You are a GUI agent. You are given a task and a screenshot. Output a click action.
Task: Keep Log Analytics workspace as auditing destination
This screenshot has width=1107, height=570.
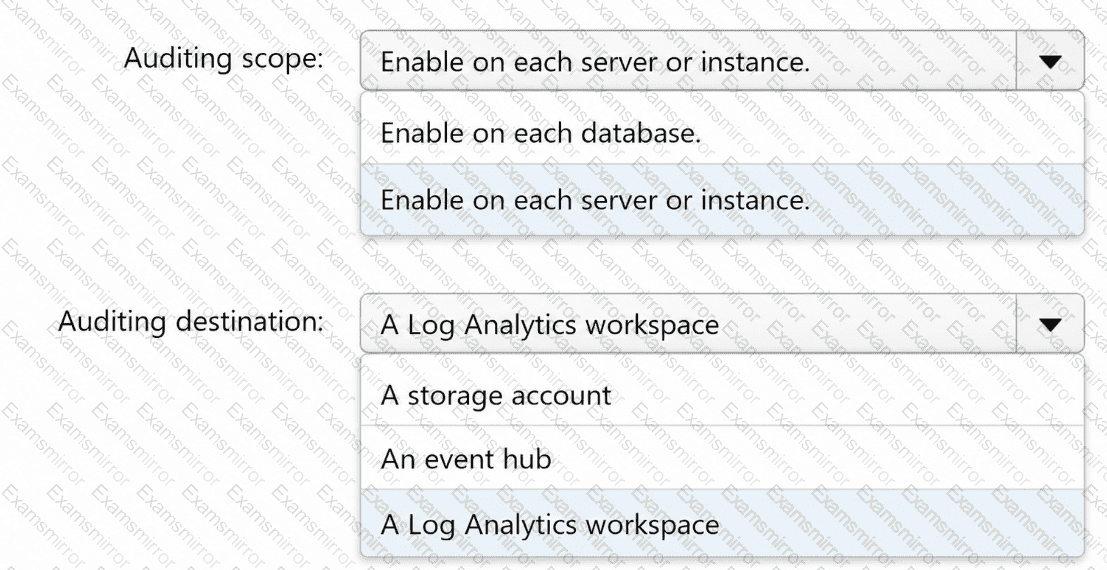click(x=722, y=523)
